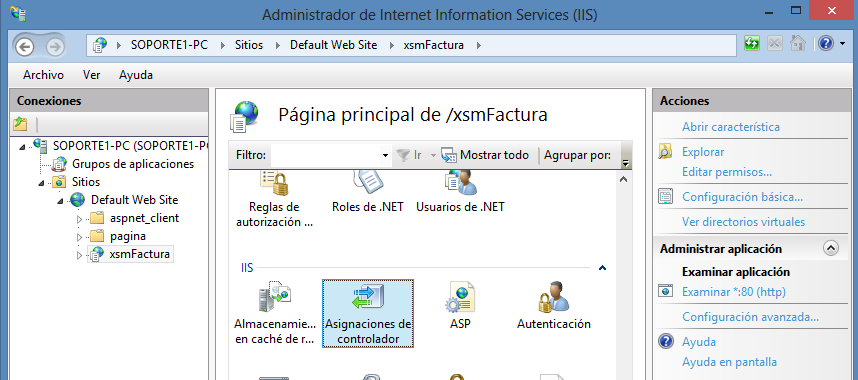Click the blue Help question mark toolbar icon

click(x=825, y=44)
